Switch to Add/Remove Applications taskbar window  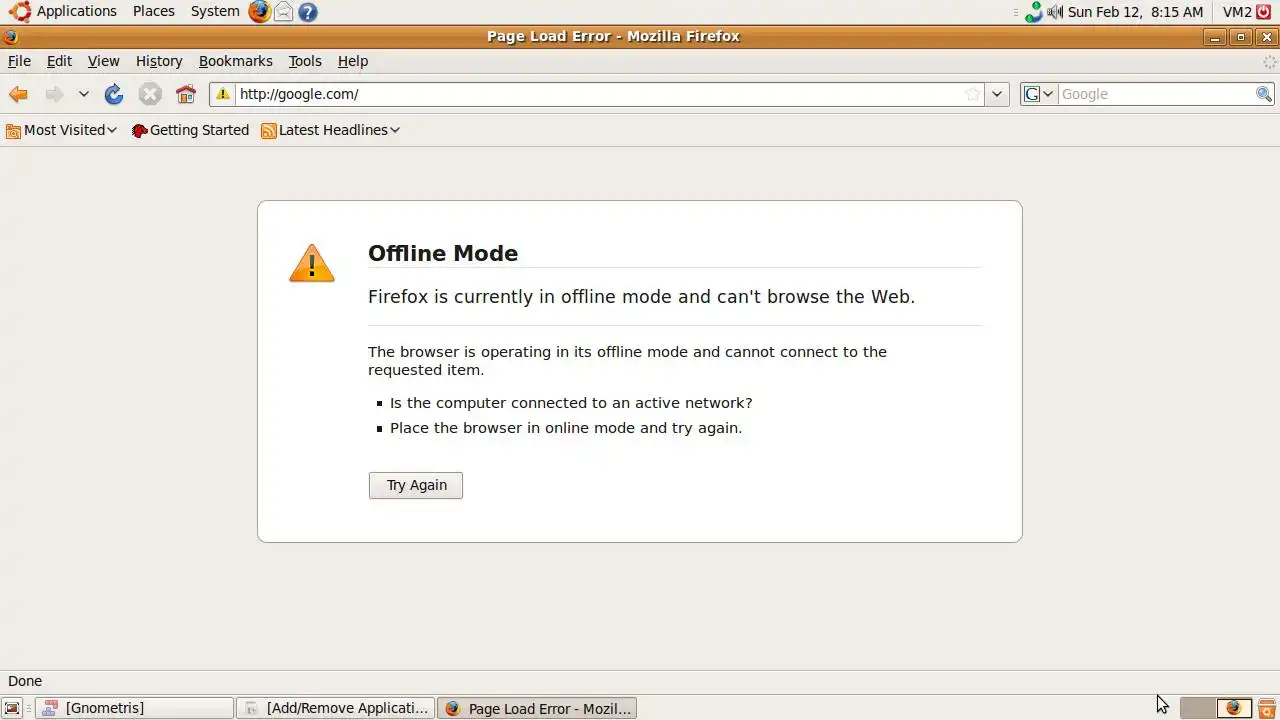pyautogui.click(x=336, y=708)
